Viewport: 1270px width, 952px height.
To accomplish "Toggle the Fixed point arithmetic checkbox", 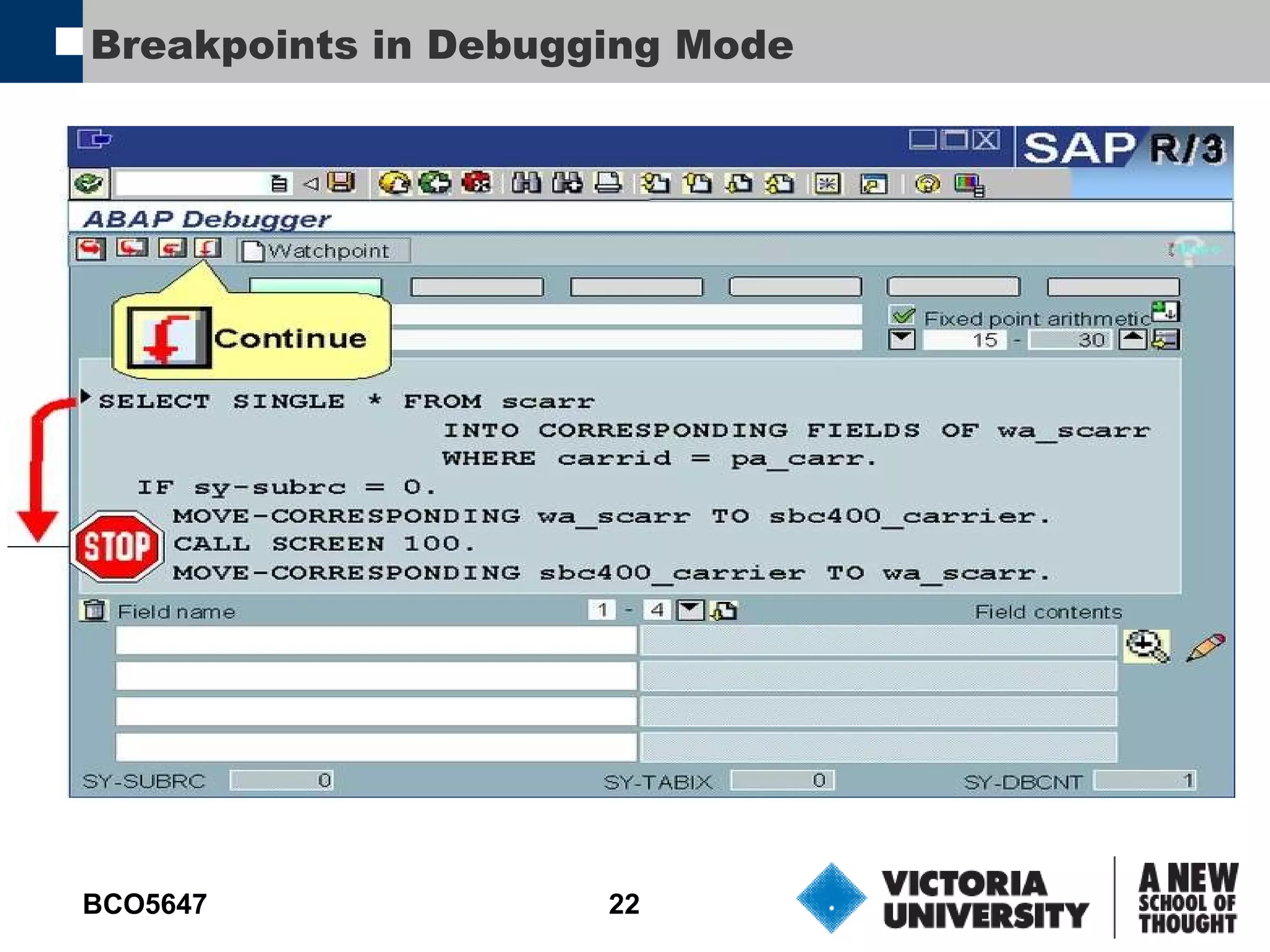I will point(902,316).
